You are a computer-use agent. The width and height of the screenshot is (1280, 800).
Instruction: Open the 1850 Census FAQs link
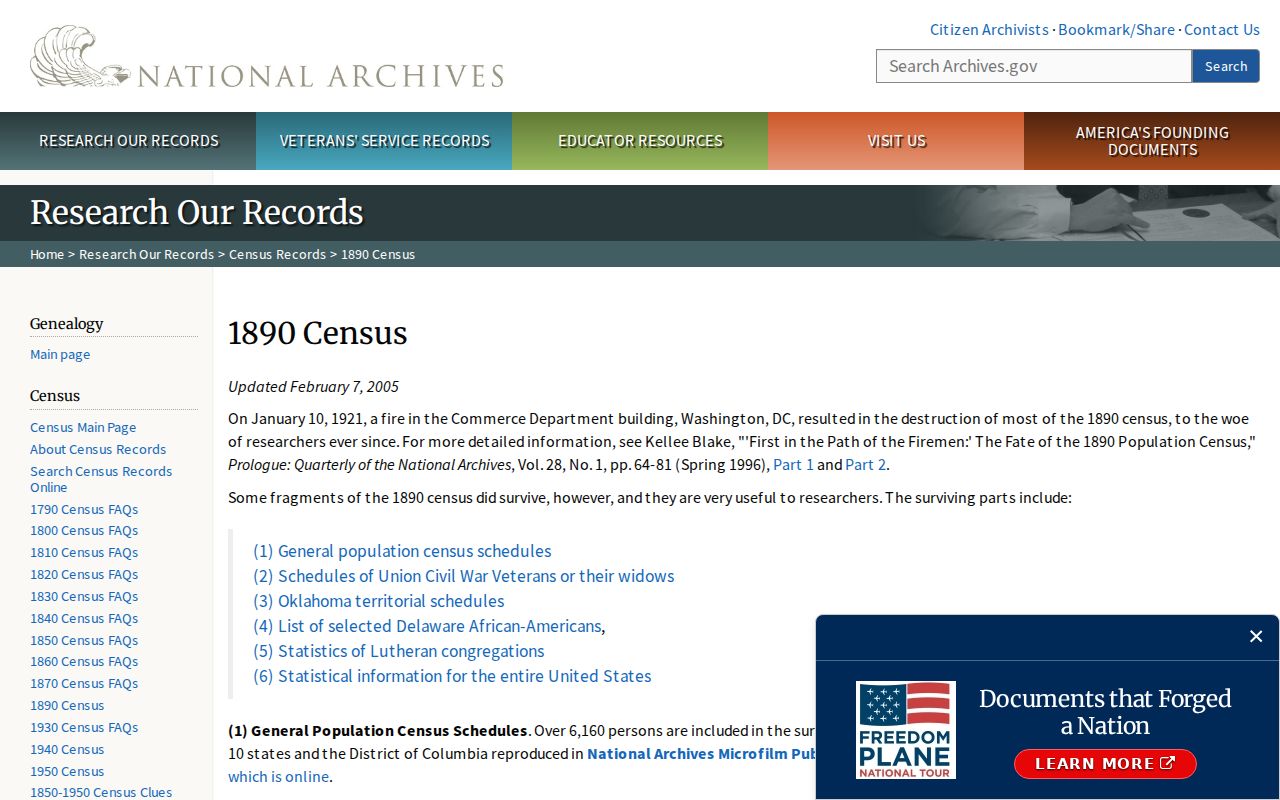pyautogui.click(x=84, y=640)
